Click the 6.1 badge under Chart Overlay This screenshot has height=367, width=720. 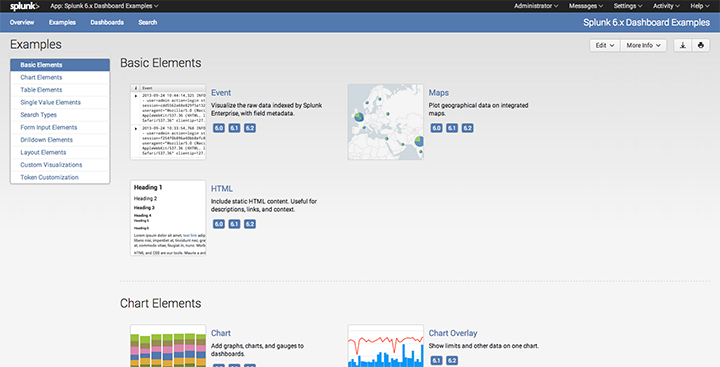click(437, 361)
